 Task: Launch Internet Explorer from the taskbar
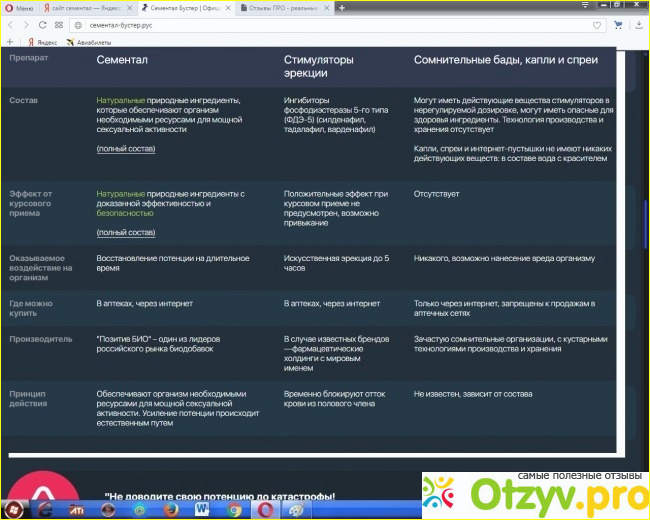click(x=45, y=510)
